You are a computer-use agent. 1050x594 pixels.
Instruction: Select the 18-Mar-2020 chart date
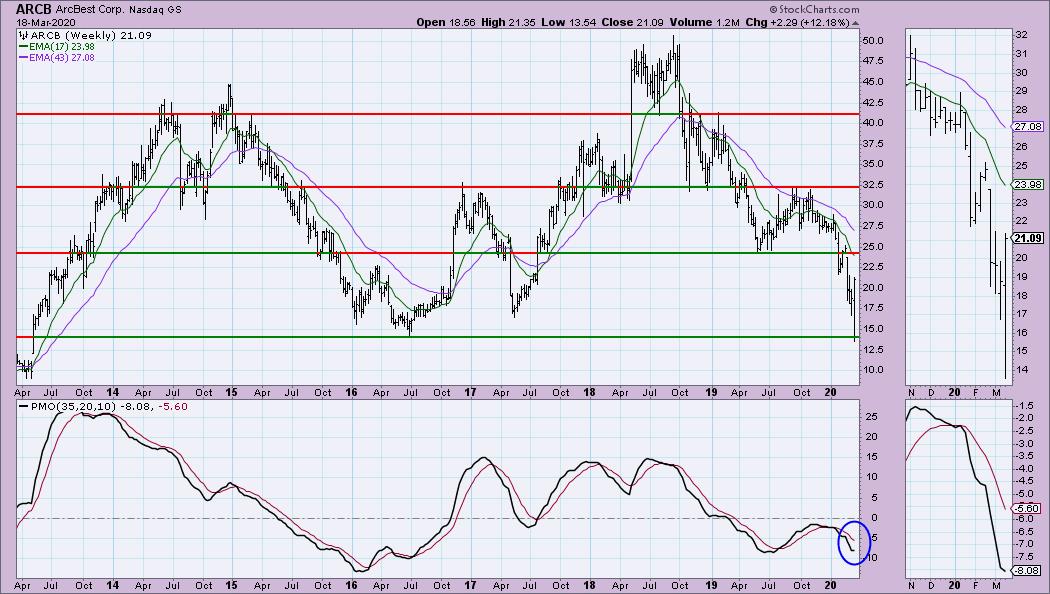(46, 22)
